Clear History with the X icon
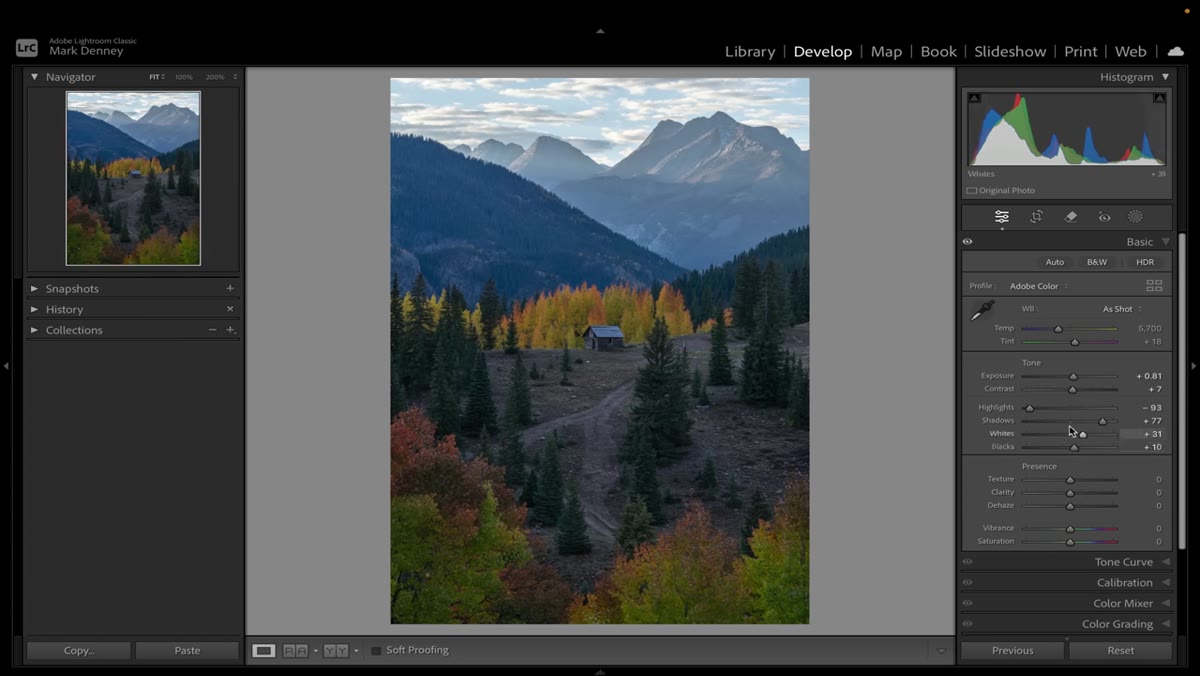Image resolution: width=1200 pixels, height=676 pixels. [x=230, y=309]
